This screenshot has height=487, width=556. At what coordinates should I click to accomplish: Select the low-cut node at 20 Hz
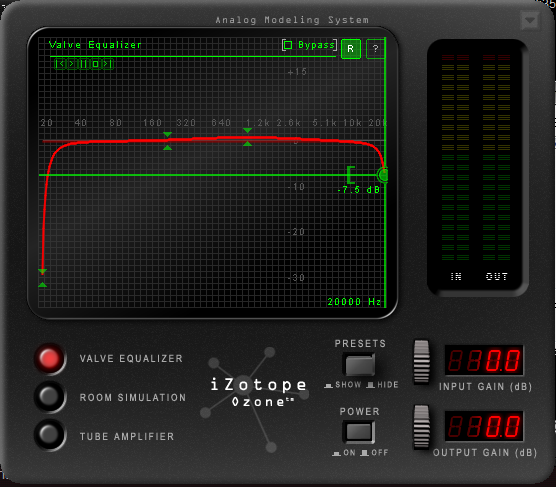pyautogui.click(x=43, y=278)
